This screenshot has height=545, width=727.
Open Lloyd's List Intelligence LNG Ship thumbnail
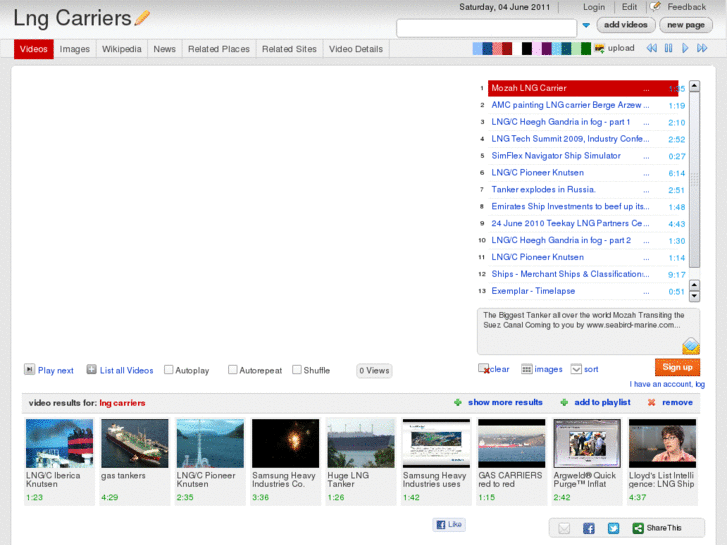click(x=662, y=443)
